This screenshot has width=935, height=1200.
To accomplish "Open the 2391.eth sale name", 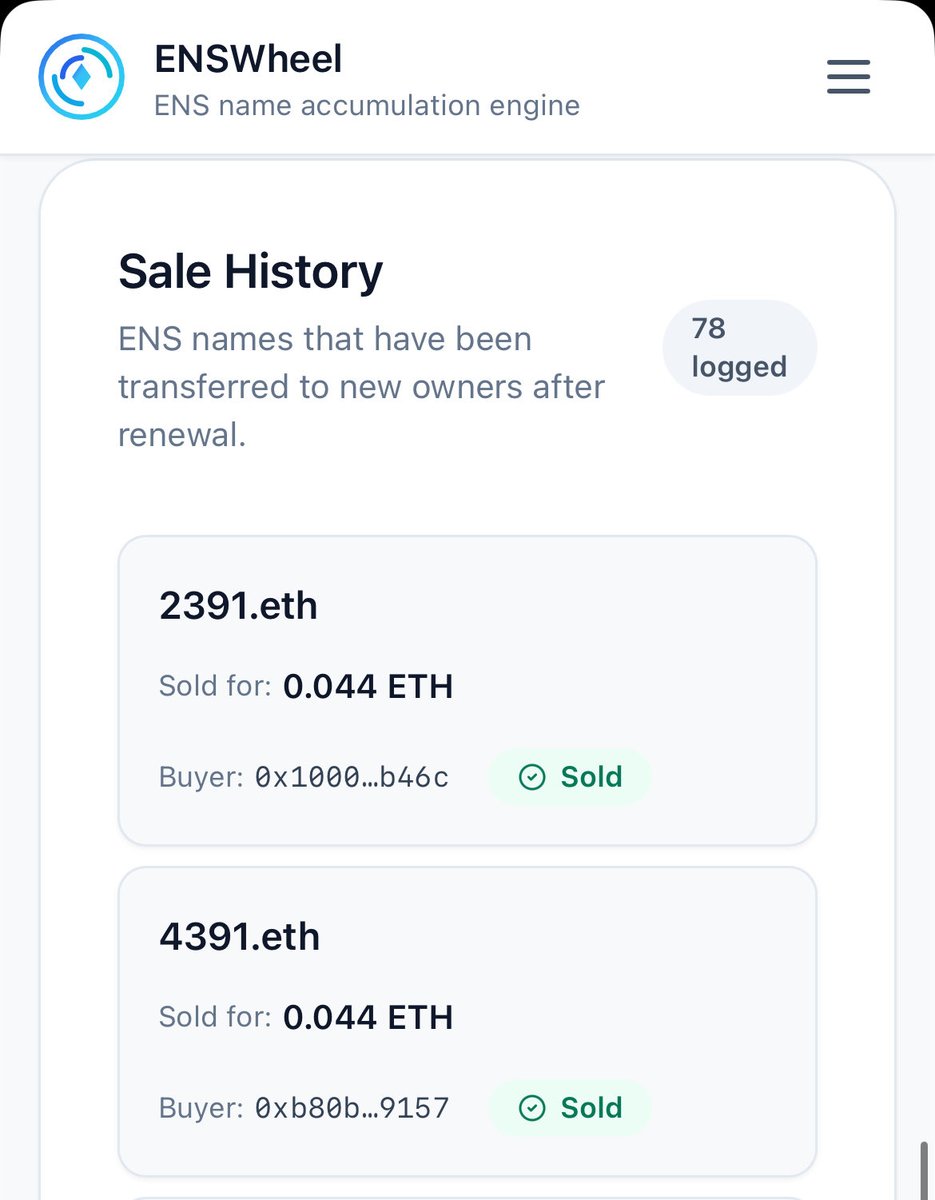I will click(238, 606).
